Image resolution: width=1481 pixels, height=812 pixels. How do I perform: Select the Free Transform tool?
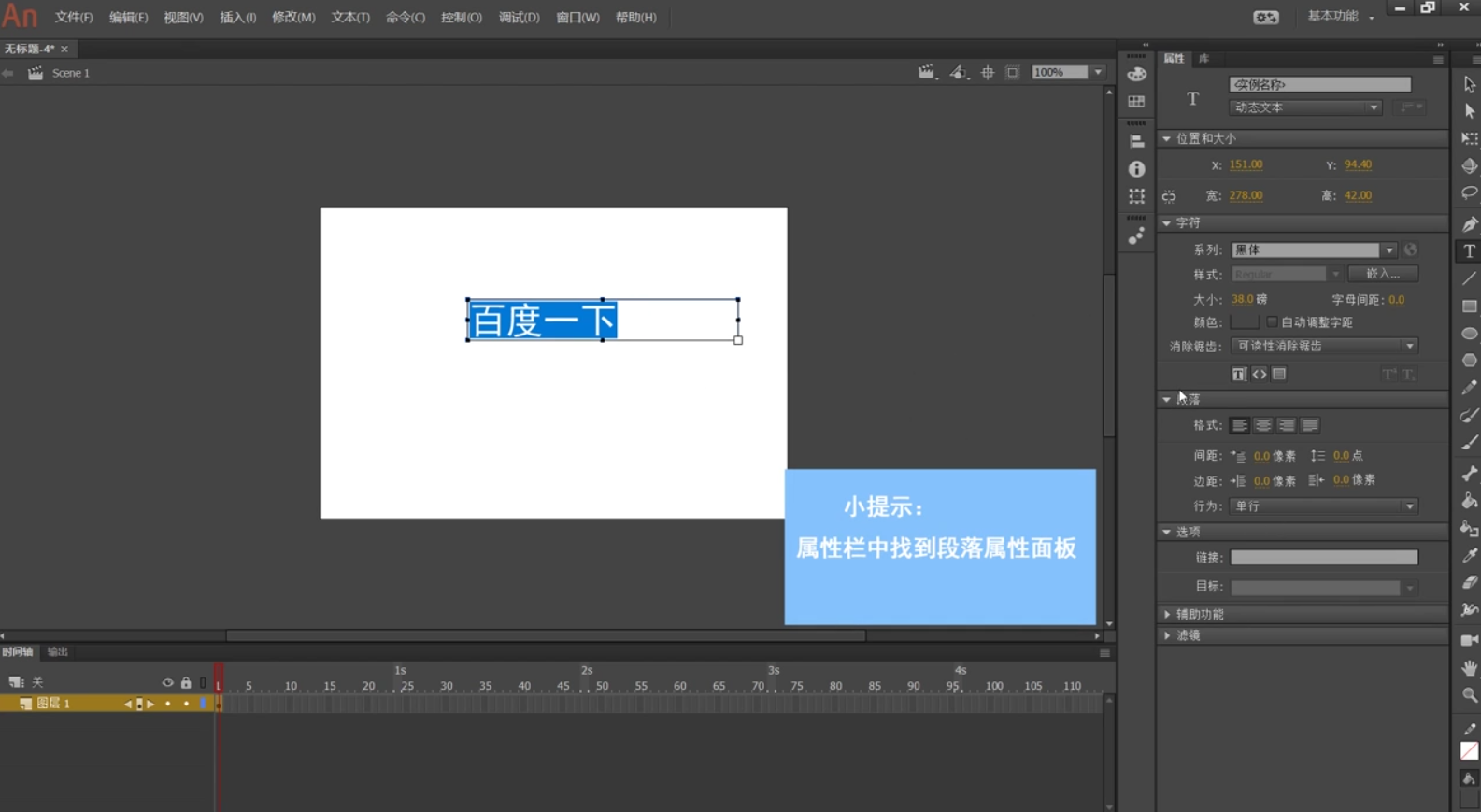click(x=1469, y=138)
